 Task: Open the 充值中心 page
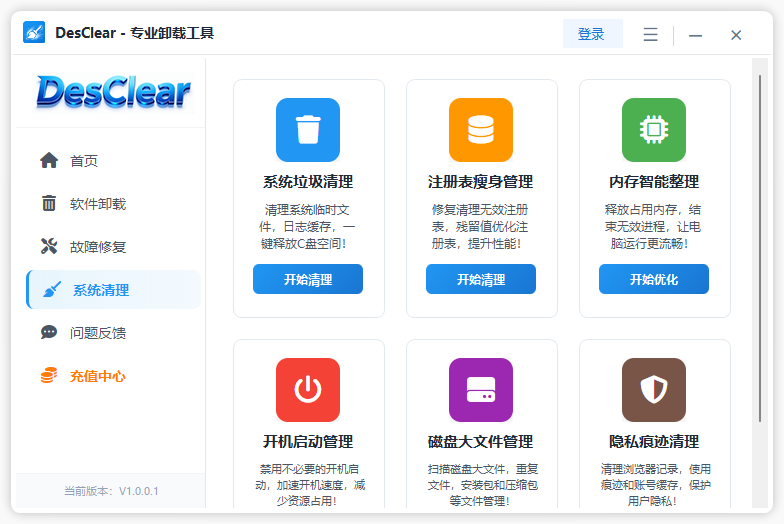(x=114, y=376)
